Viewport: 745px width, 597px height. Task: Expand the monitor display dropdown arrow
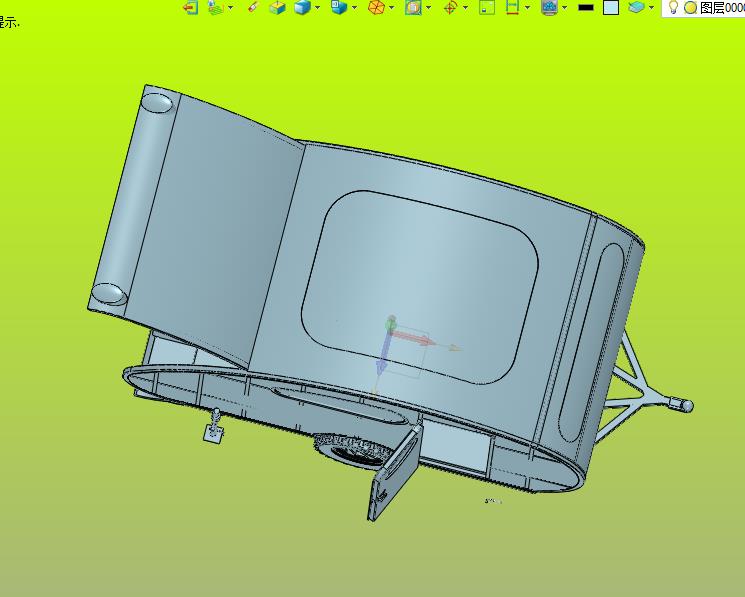point(564,8)
